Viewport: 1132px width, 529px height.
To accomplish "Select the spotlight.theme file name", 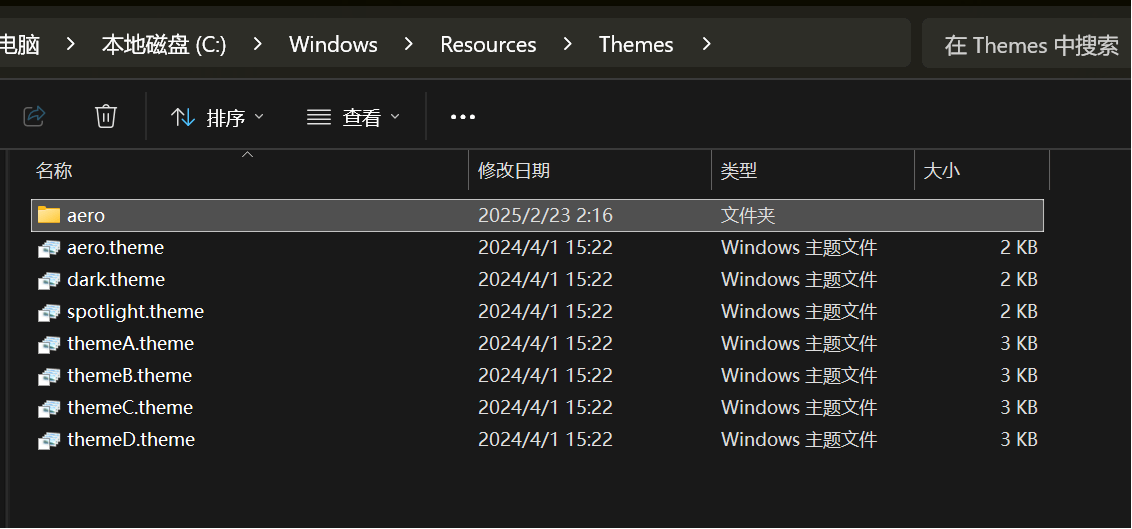I will (x=136, y=312).
